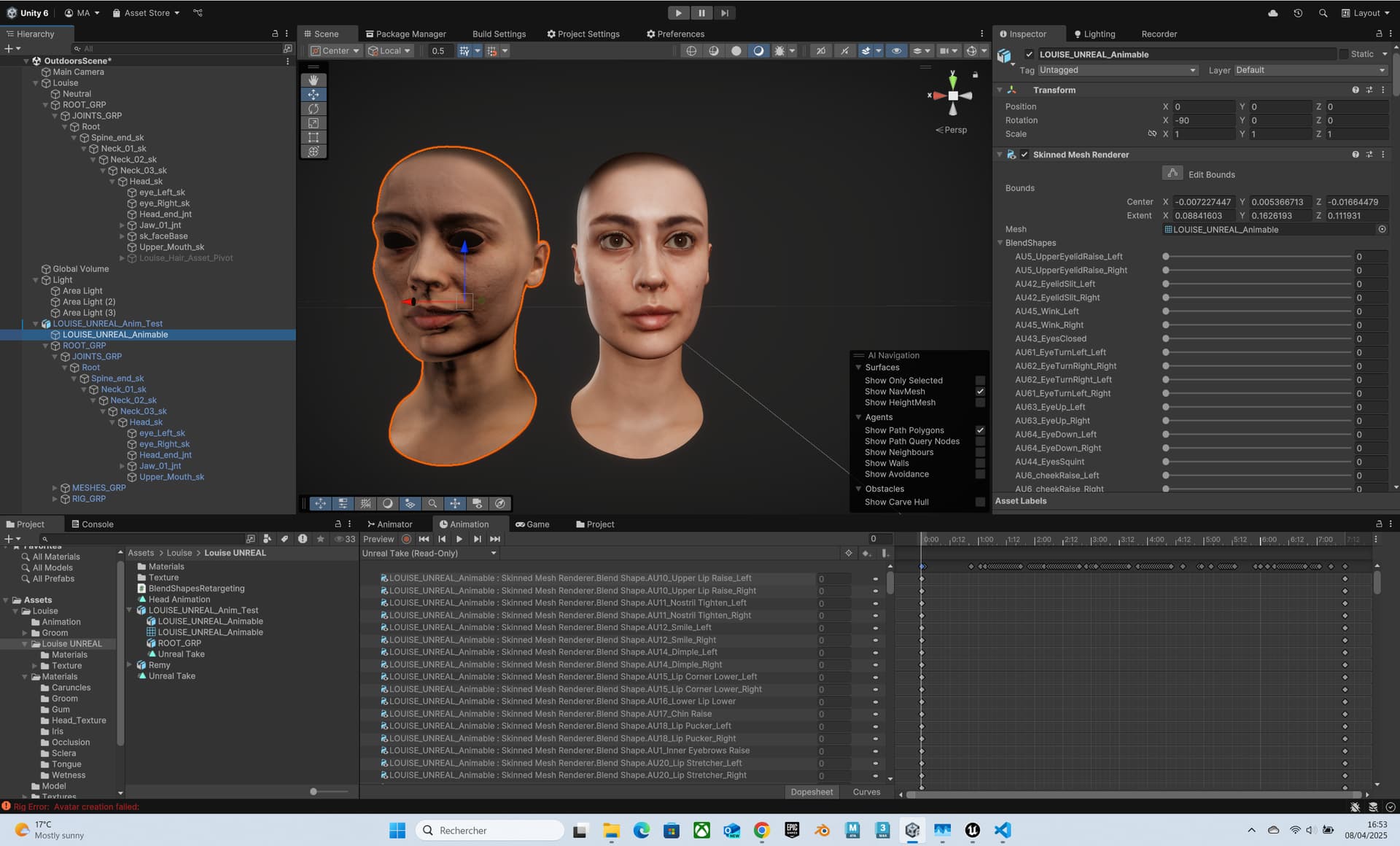Activate the Record button in the Animation window
This screenshot has width=1400, height=846.
tap(406, 539)
